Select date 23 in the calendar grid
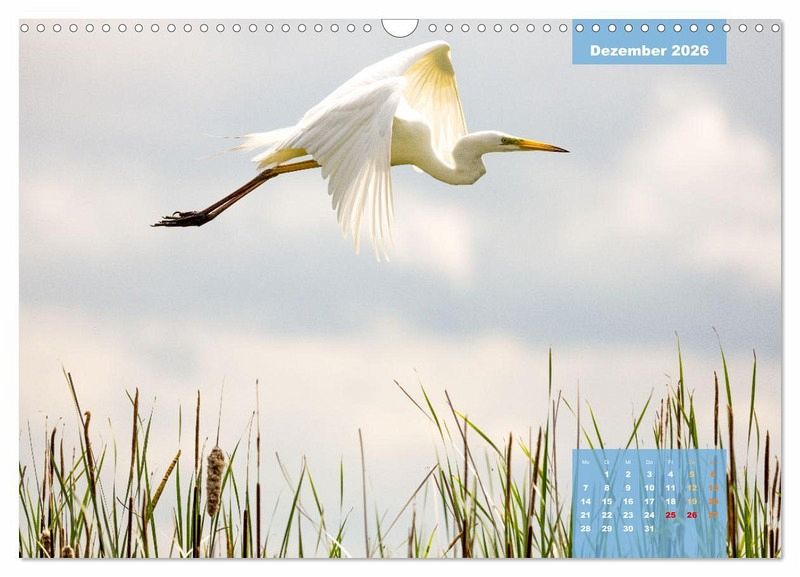 pos(628,515)
